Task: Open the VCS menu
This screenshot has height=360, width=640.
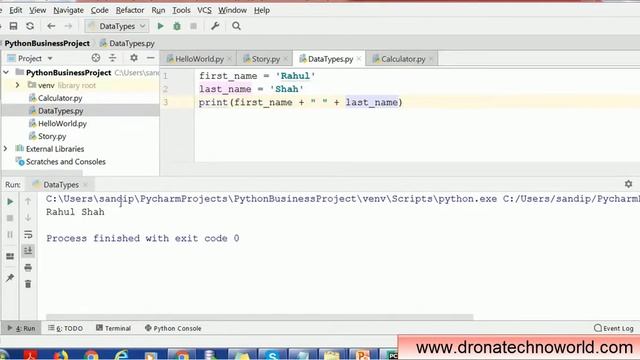Action: tap(204, 10)
